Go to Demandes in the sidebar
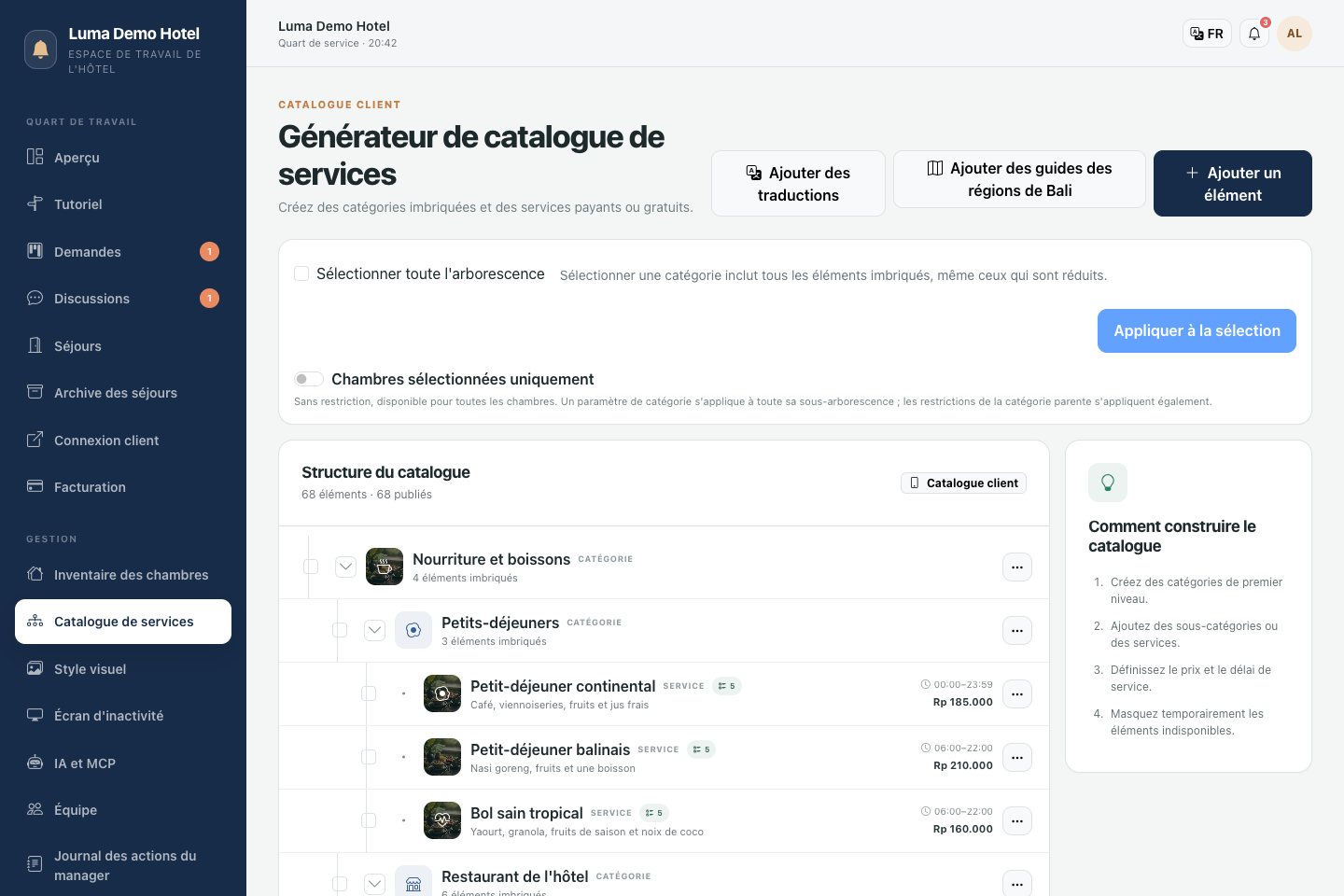 [123, 251]
